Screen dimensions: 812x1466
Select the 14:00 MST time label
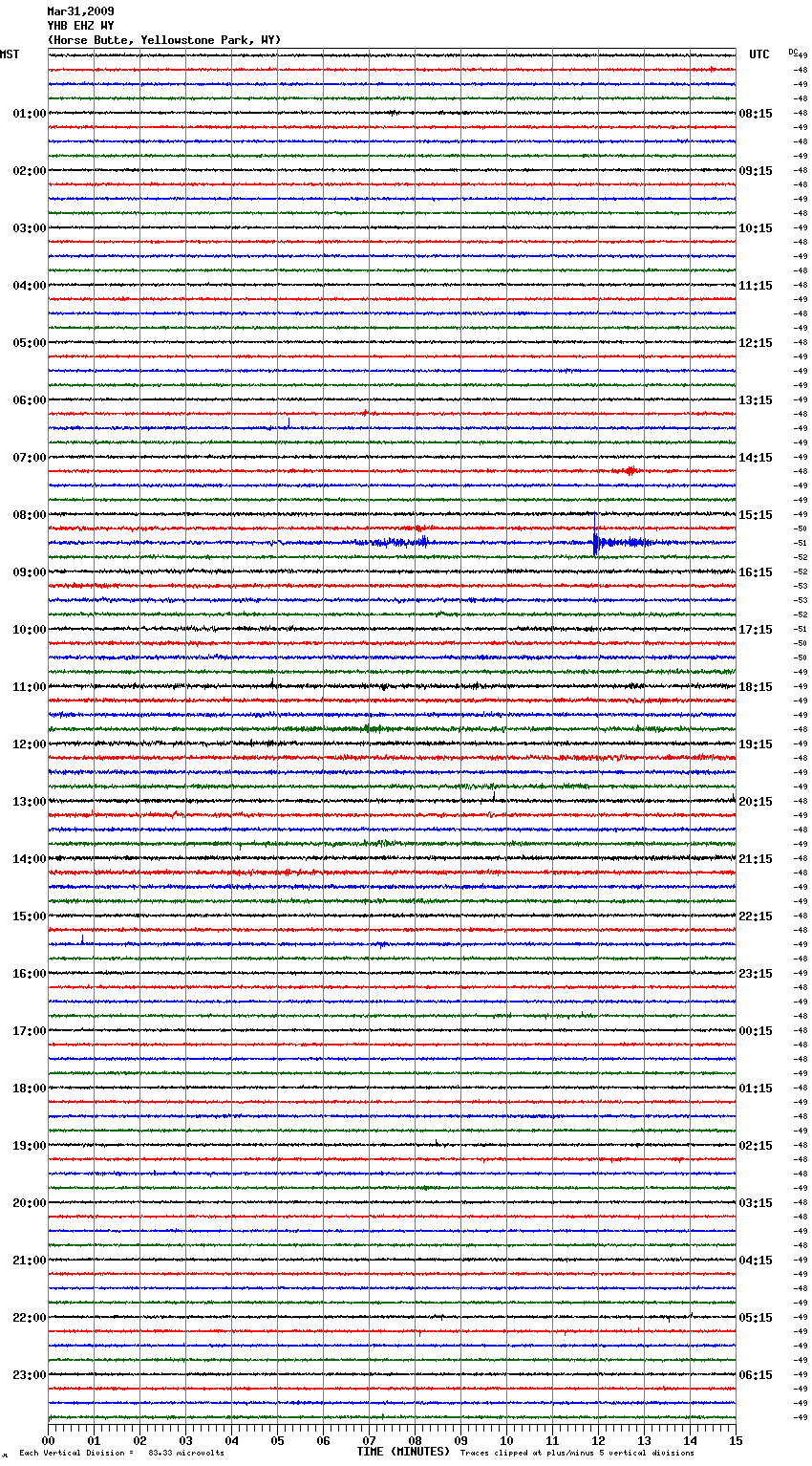click(30, 859)
